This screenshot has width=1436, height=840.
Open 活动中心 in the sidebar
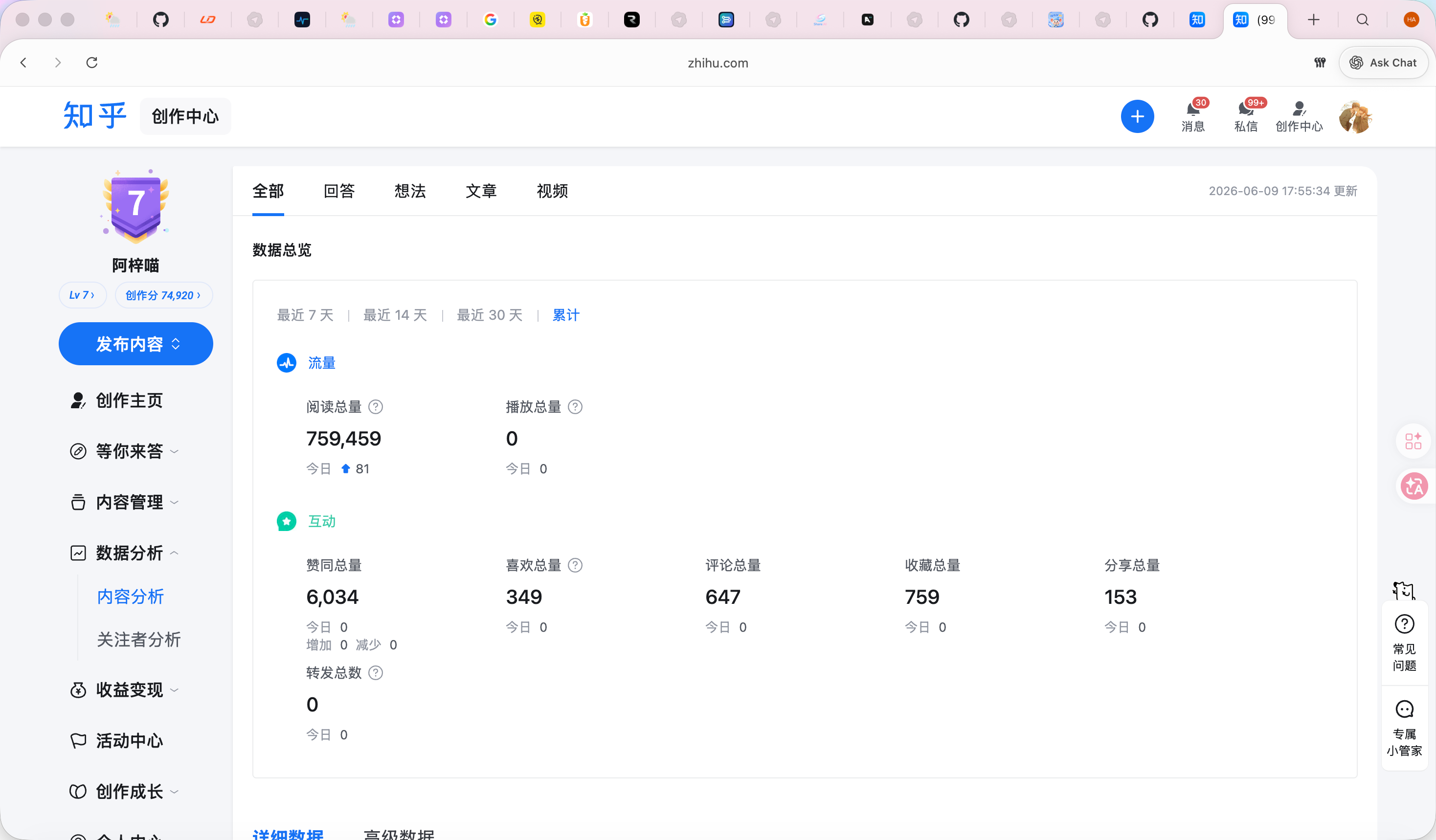(117, 740)
